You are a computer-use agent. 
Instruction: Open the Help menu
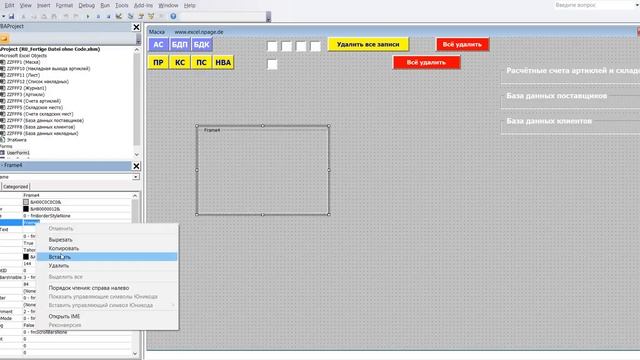189,5
